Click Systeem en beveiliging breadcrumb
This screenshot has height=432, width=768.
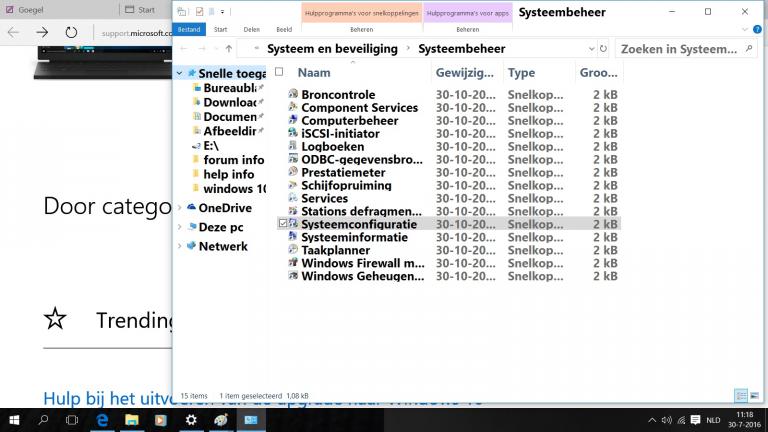[332, 49]
